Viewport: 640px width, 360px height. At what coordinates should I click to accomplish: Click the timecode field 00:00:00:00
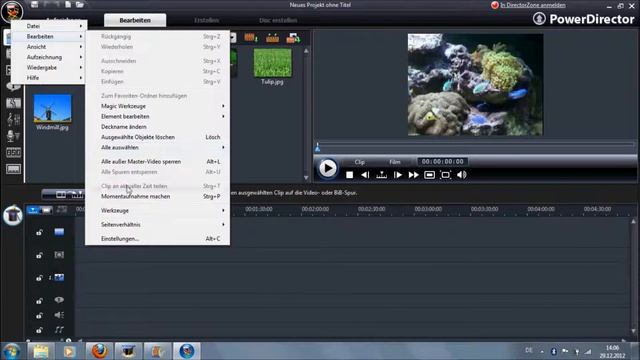pyautogui.click(x=442, y=162)
